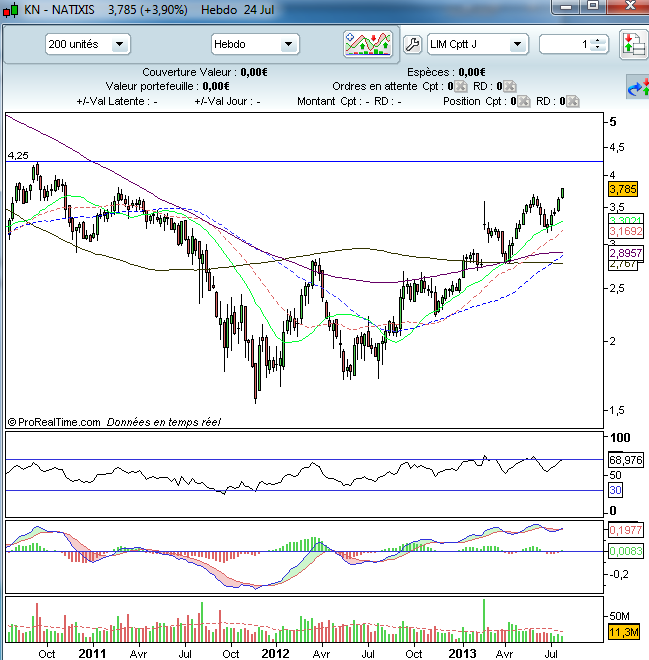Screen dimensions: 649x660
Task: Click the RSI lower threshold label 30
Action: coord(615,490)
